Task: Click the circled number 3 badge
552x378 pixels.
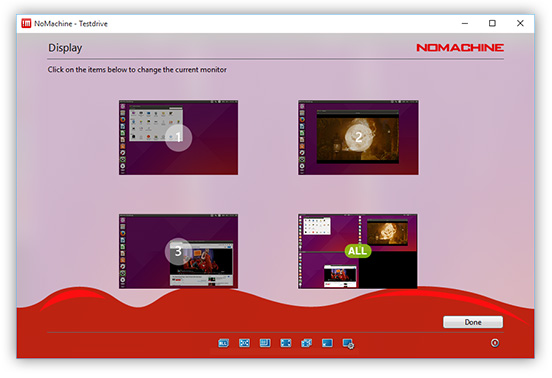Action: tap(178, 251)
